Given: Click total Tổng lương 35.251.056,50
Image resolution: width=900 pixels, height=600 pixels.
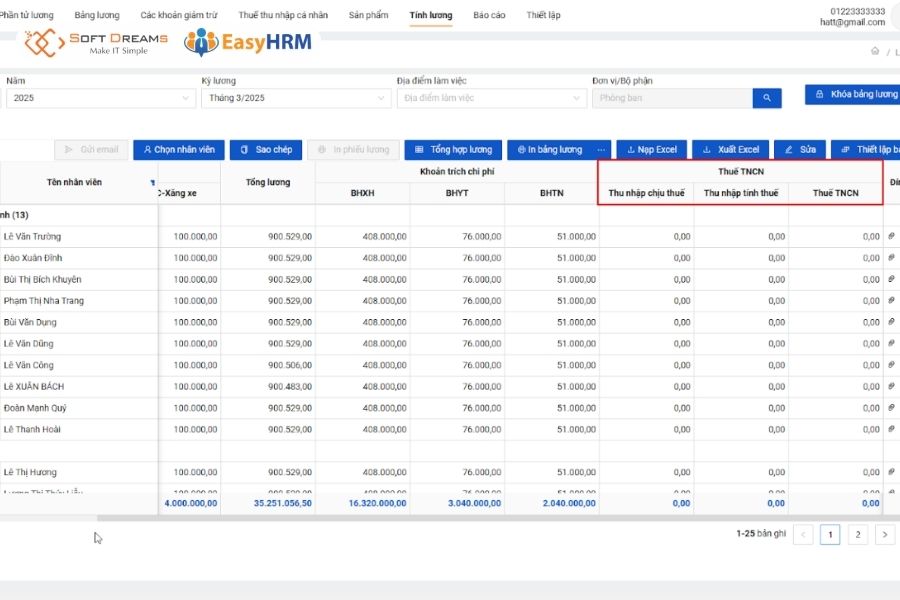Looking at the screenshot, I should tap(283, 504).
